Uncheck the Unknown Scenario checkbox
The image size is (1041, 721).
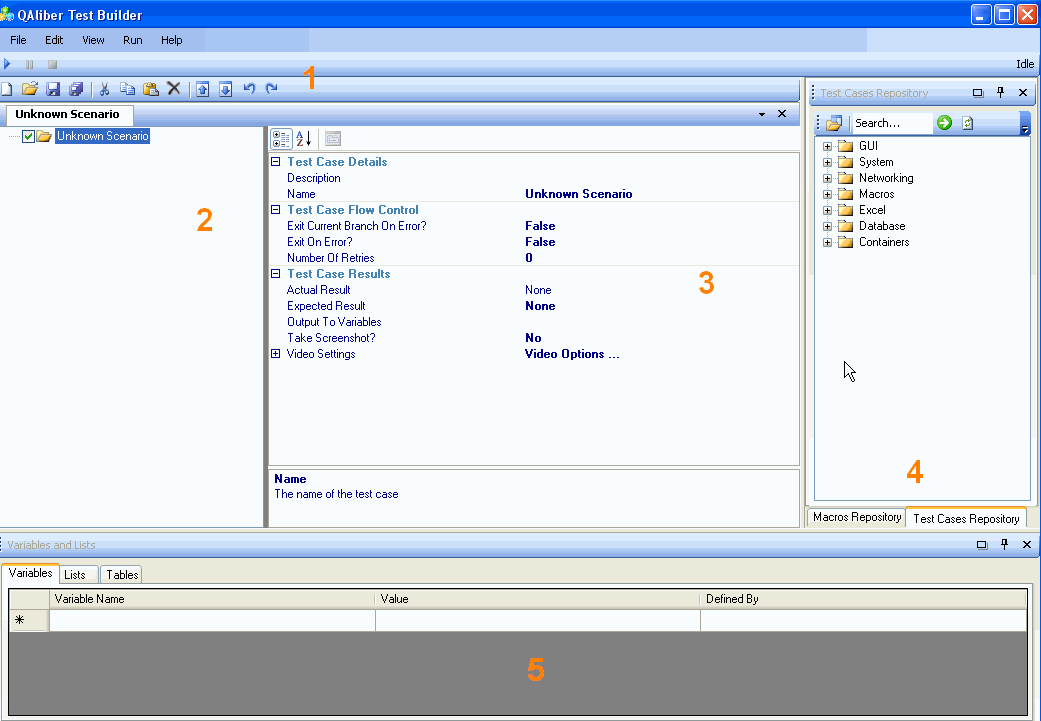pos(29,137)
